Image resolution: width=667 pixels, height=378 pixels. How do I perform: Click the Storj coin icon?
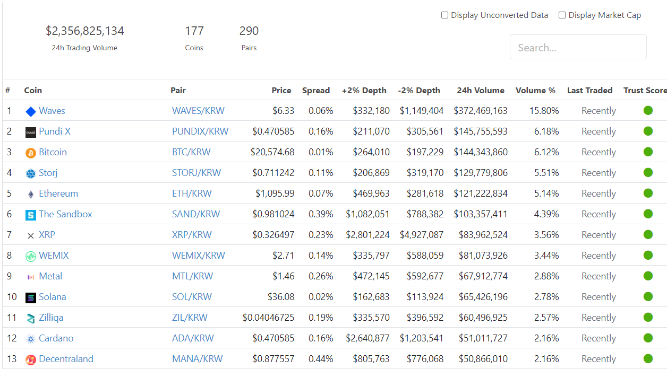coord(31,173)
